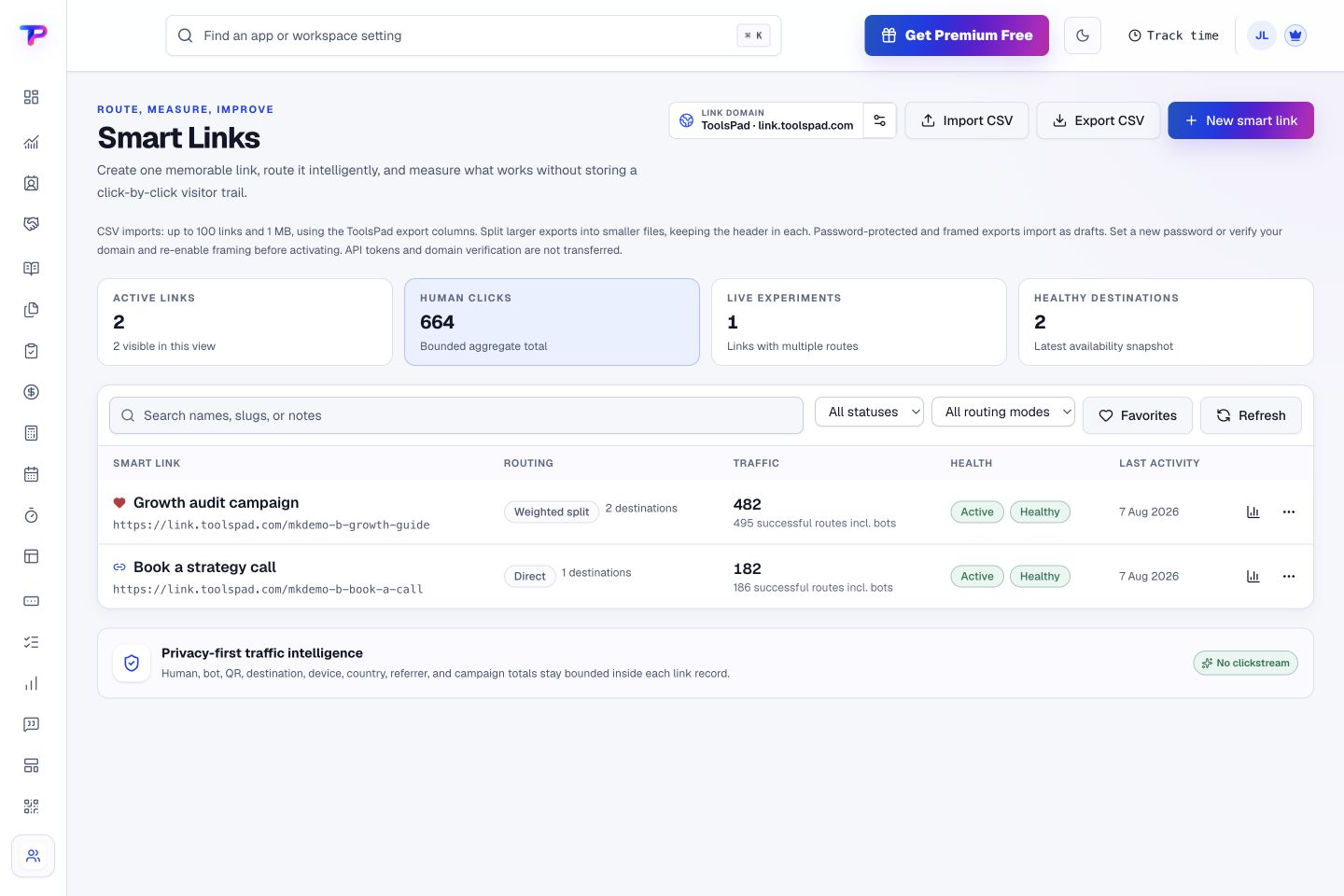The image size is (1344, 896).
Task: View analytics chart for Book a strategy call
Action: (x=1253, y=576)
